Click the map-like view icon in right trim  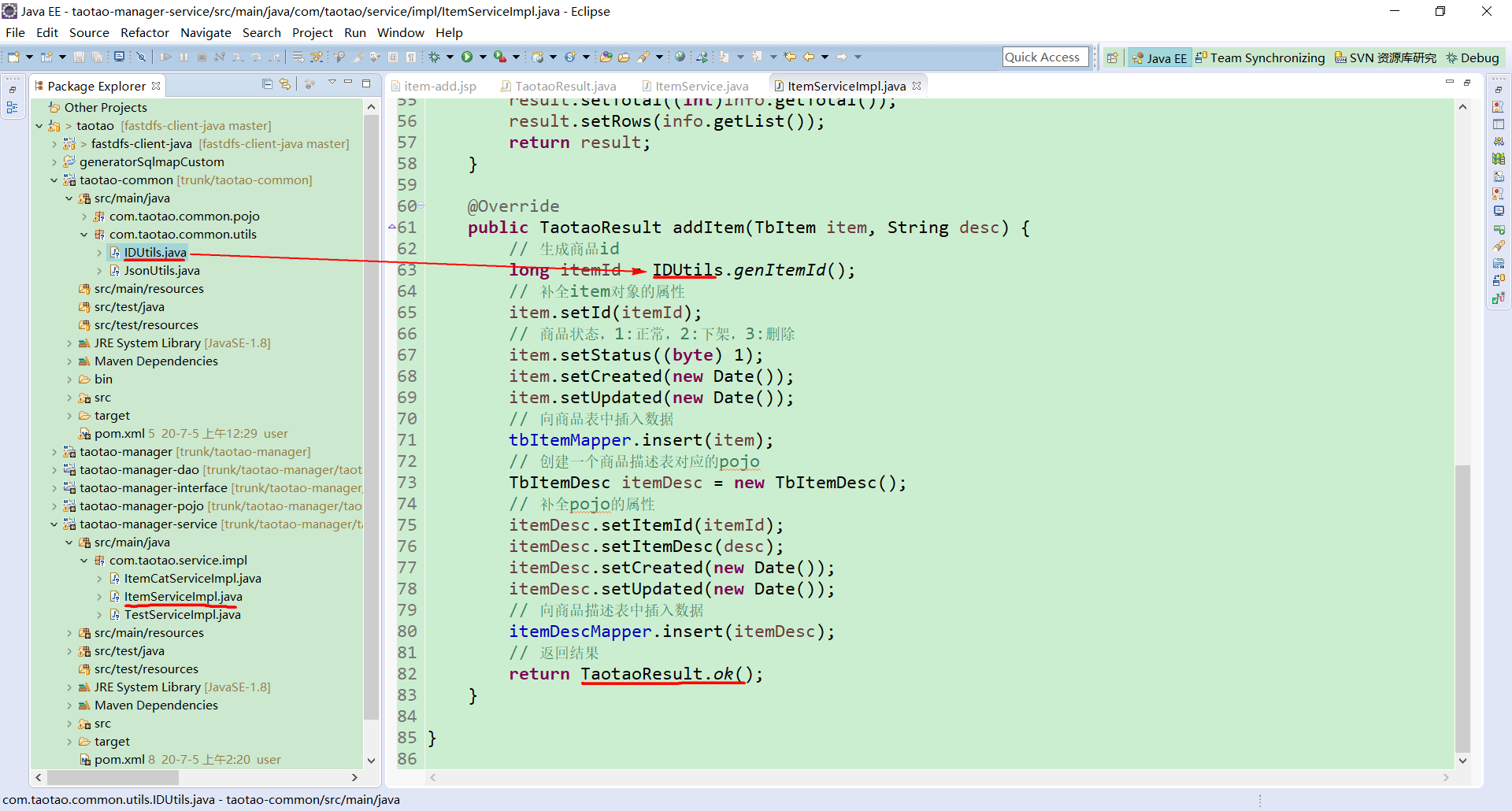[1499, 159]
